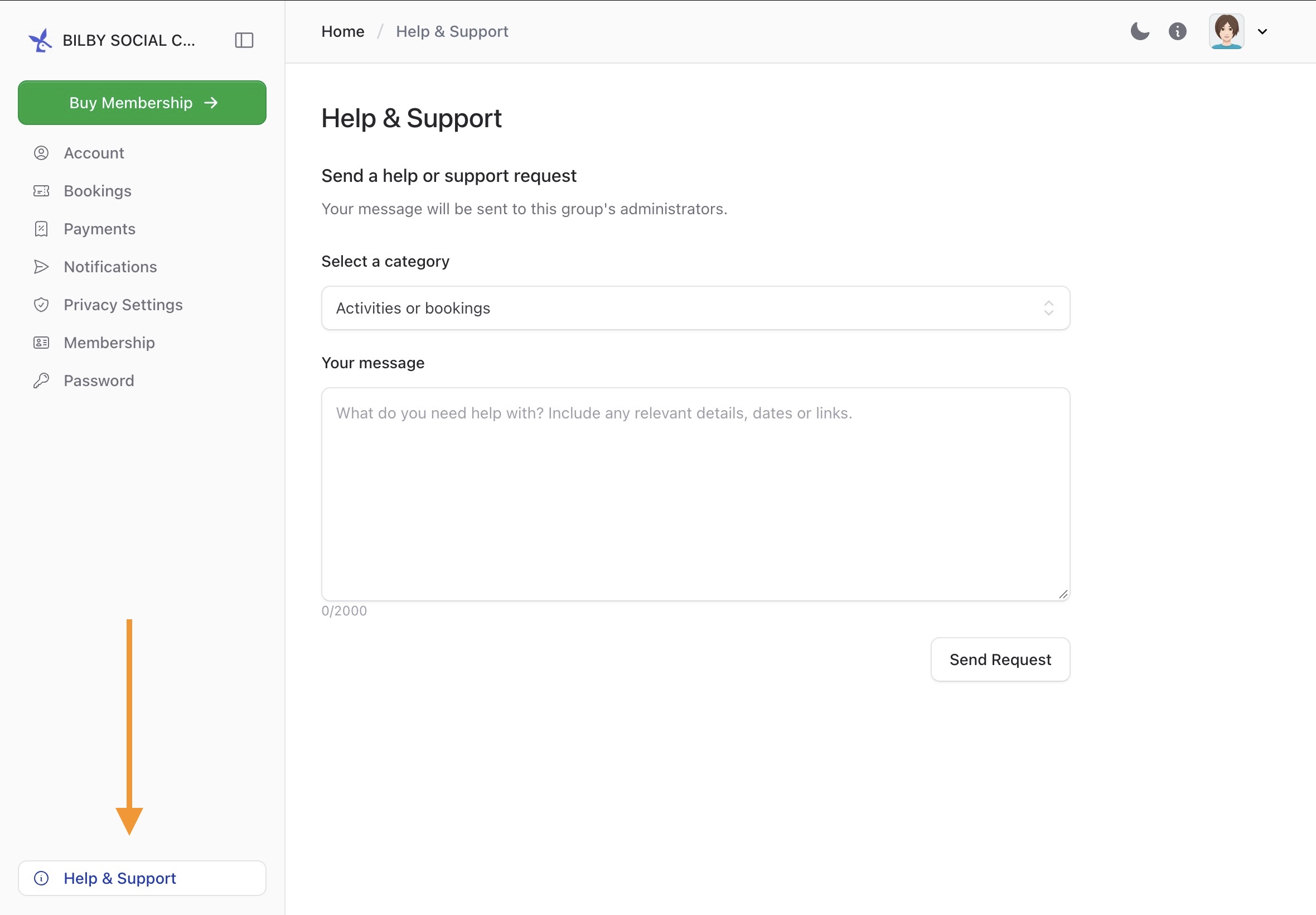Expand the profile menu chevron

[x=1262, y=32]
